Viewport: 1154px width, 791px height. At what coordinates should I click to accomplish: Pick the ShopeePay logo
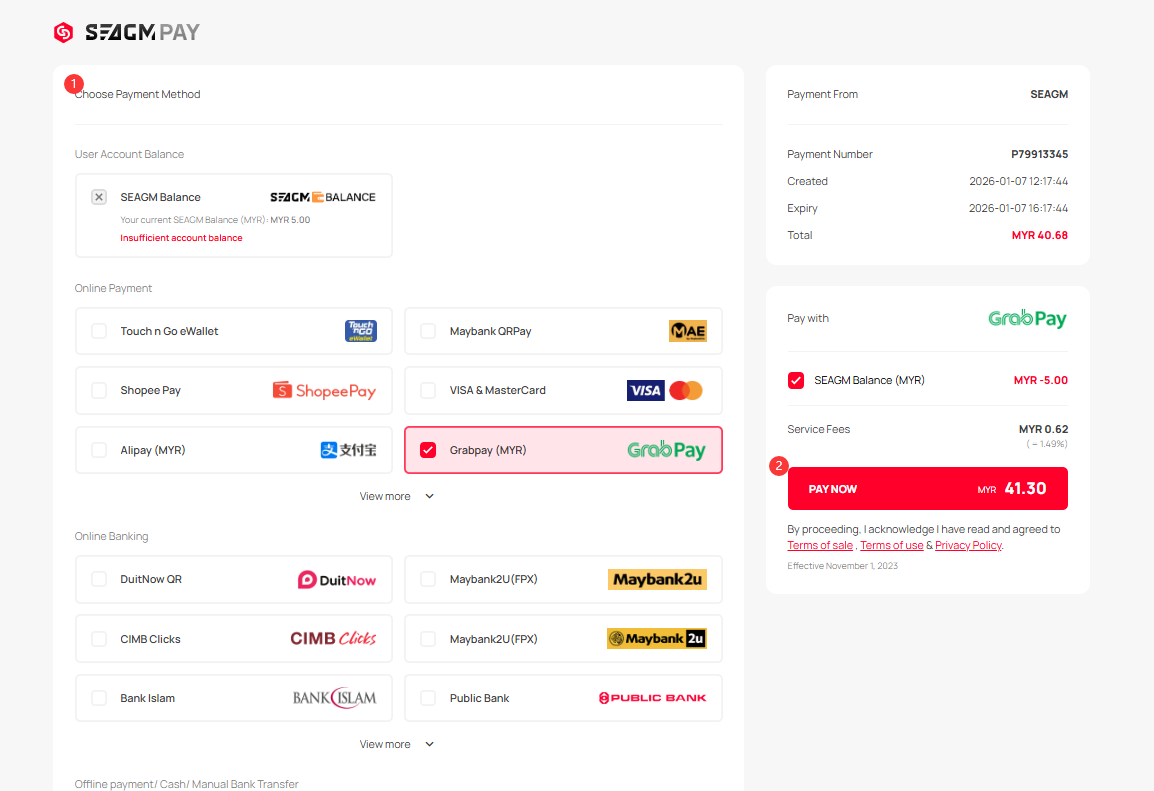[x=324, y=391]
